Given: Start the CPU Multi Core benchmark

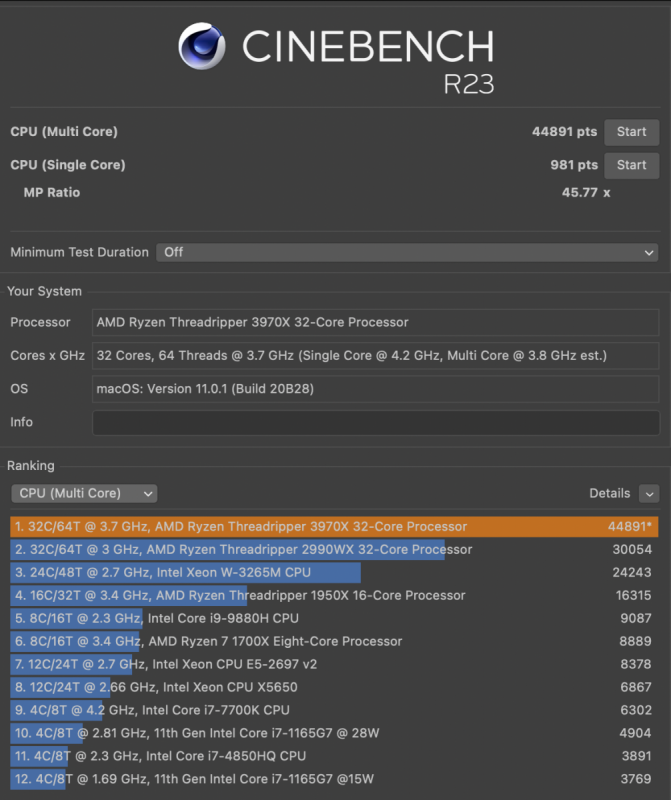Looking at the screenshot, I should tap(631, 131).
